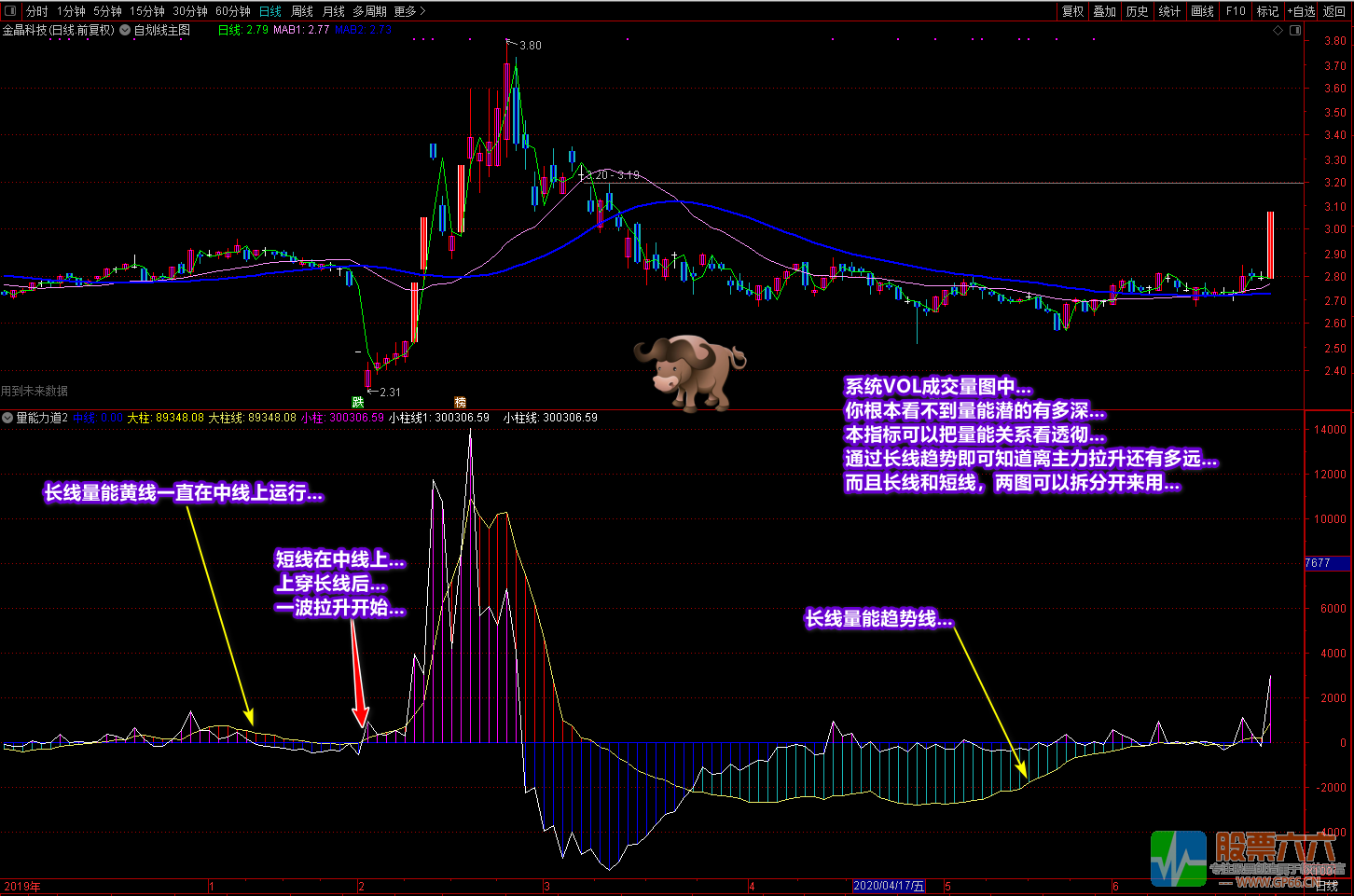Click the diamond icon above price axis
Viewport: 1354px width, 896px height.
click(x=1278, y=31)
